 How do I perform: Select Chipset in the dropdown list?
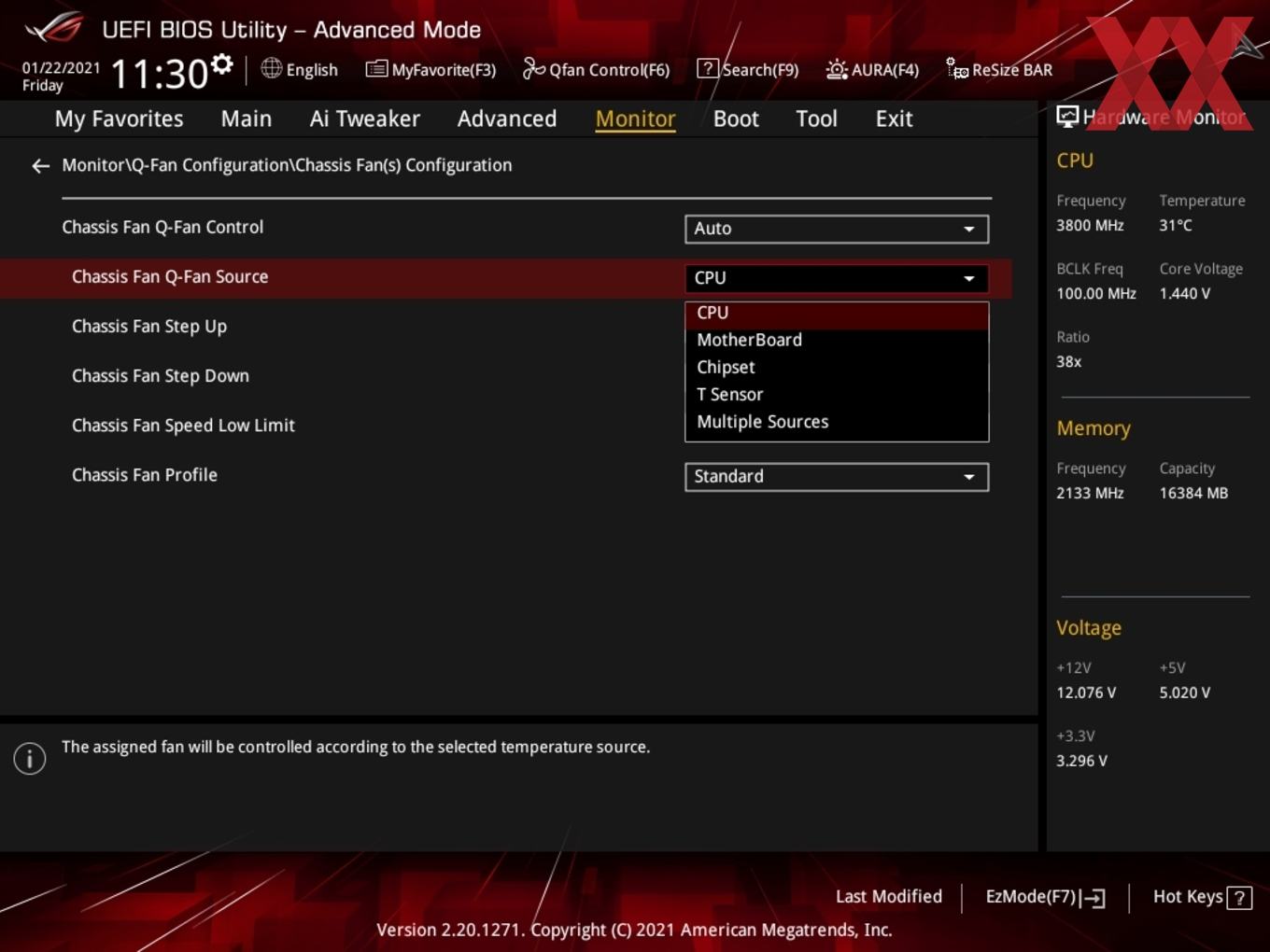coord(837,368)
